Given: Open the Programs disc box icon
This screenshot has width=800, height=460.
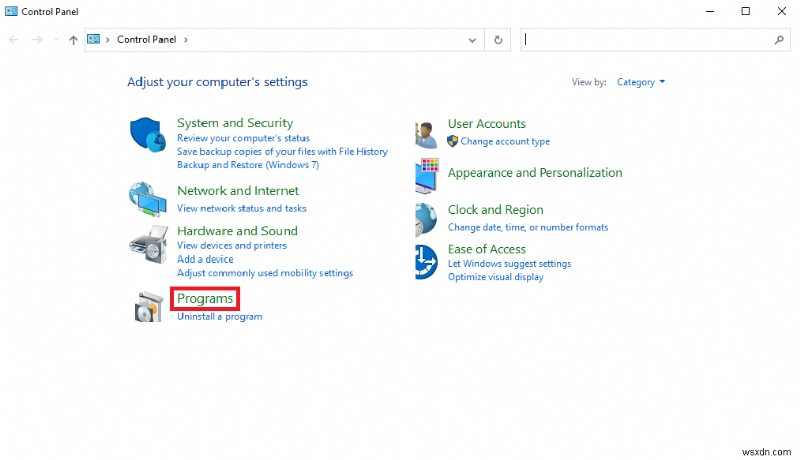Looking at the screenshot, I should [148, 306].
